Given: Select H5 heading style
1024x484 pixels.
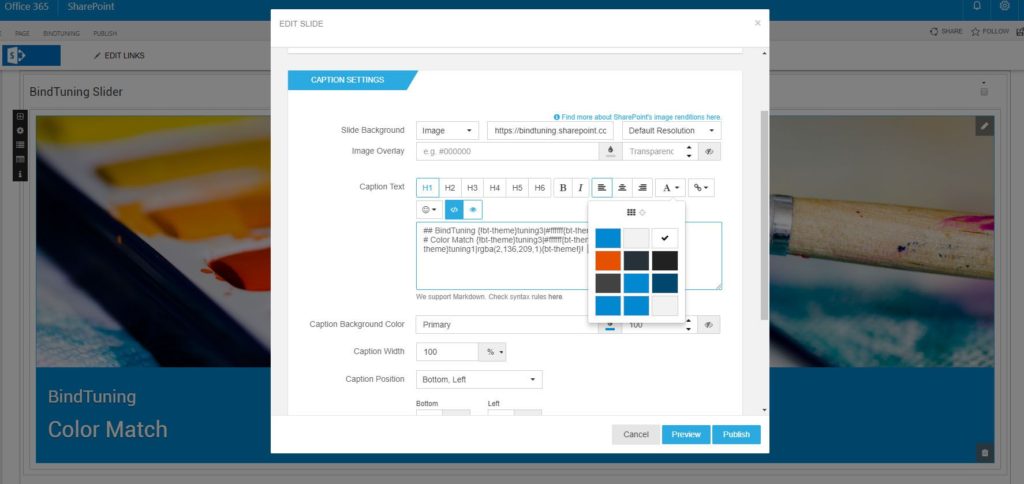Looking at the screenshot, I should point(517,188).
